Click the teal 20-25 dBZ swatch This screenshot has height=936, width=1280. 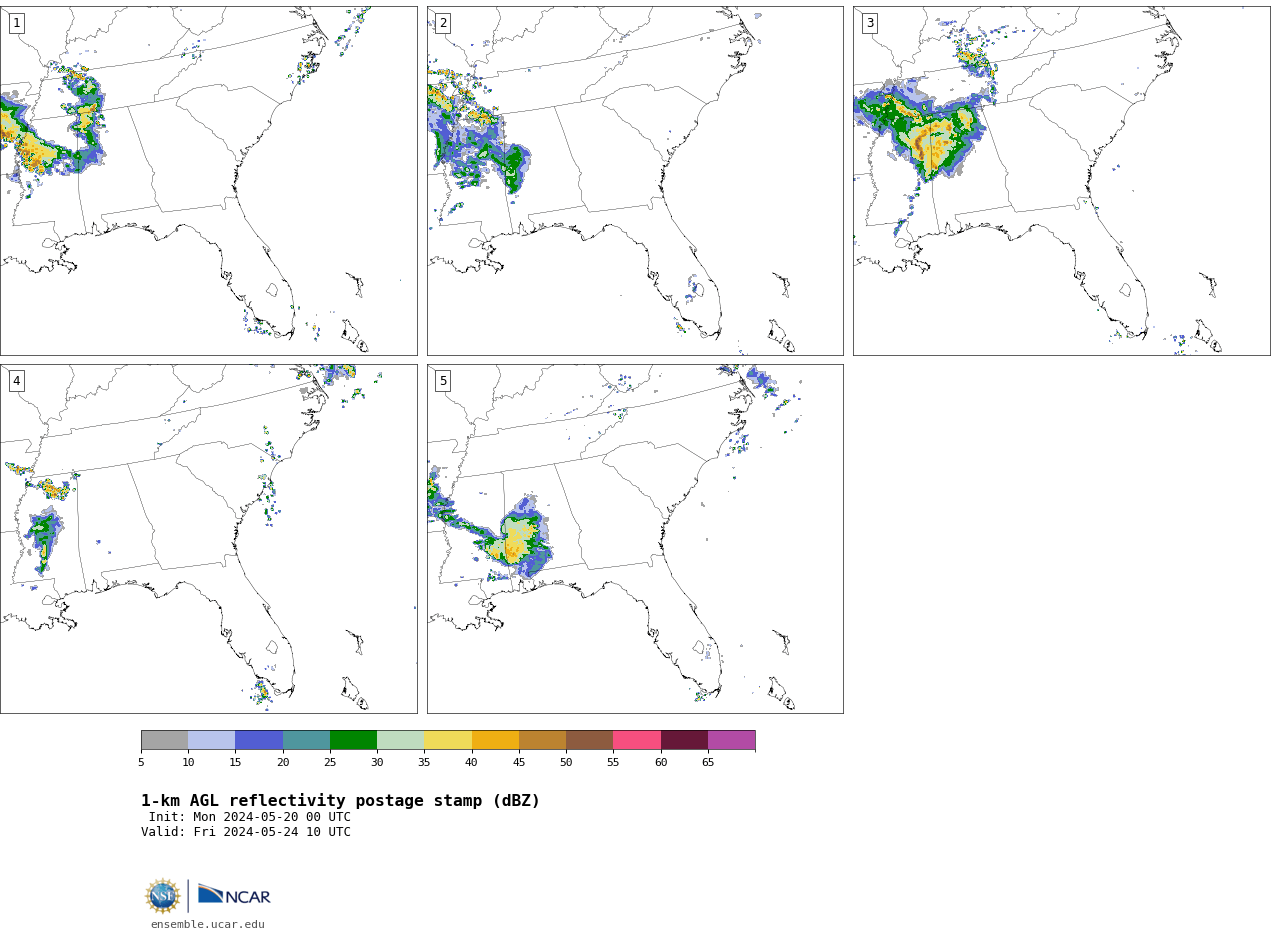[306, 740]
